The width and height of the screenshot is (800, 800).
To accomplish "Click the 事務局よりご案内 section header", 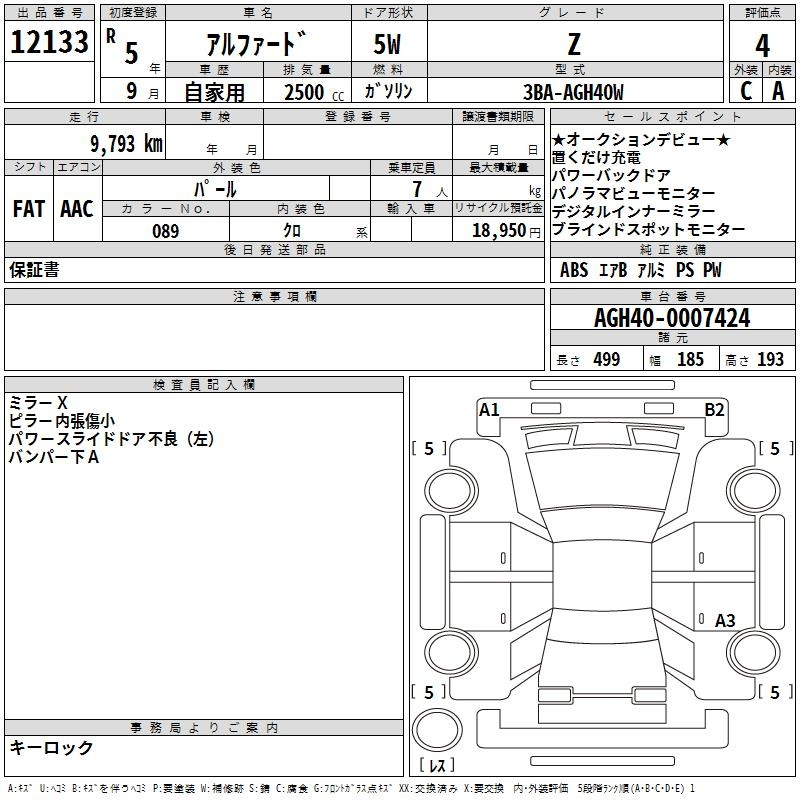I will [x=204, y=728].
